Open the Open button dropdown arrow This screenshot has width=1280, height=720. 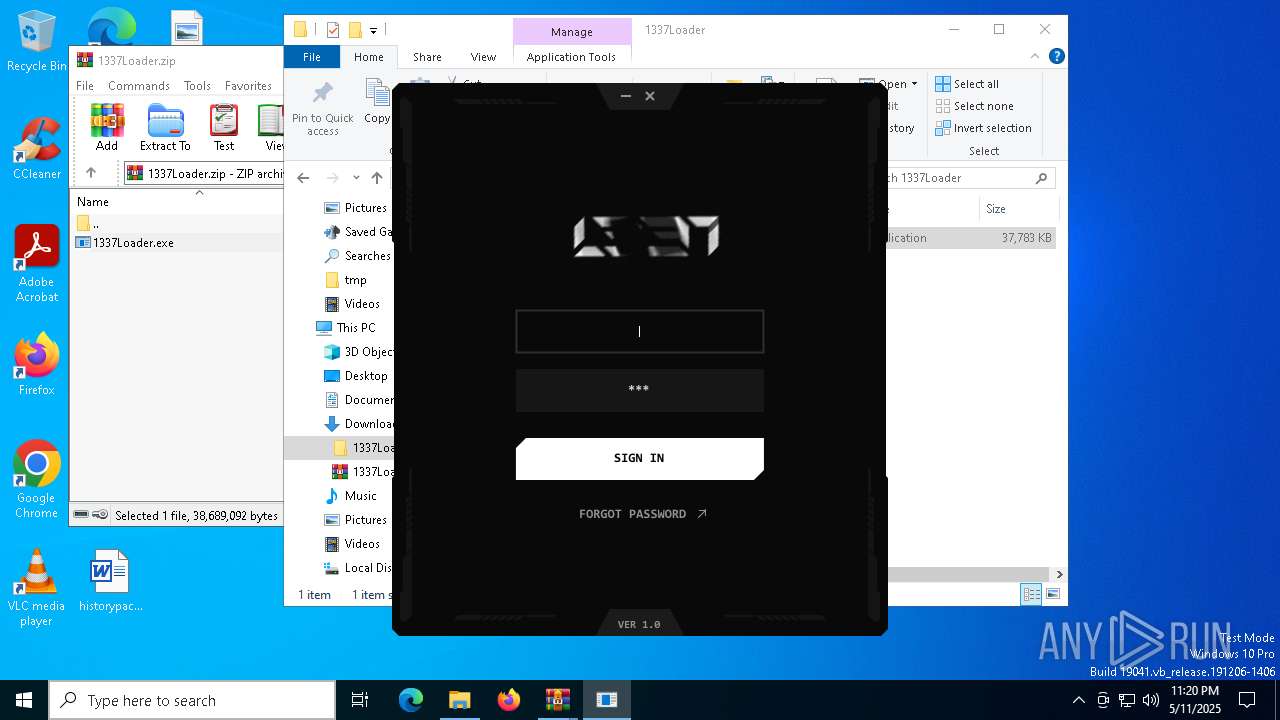pyautogui.click(x=914, y=84)
